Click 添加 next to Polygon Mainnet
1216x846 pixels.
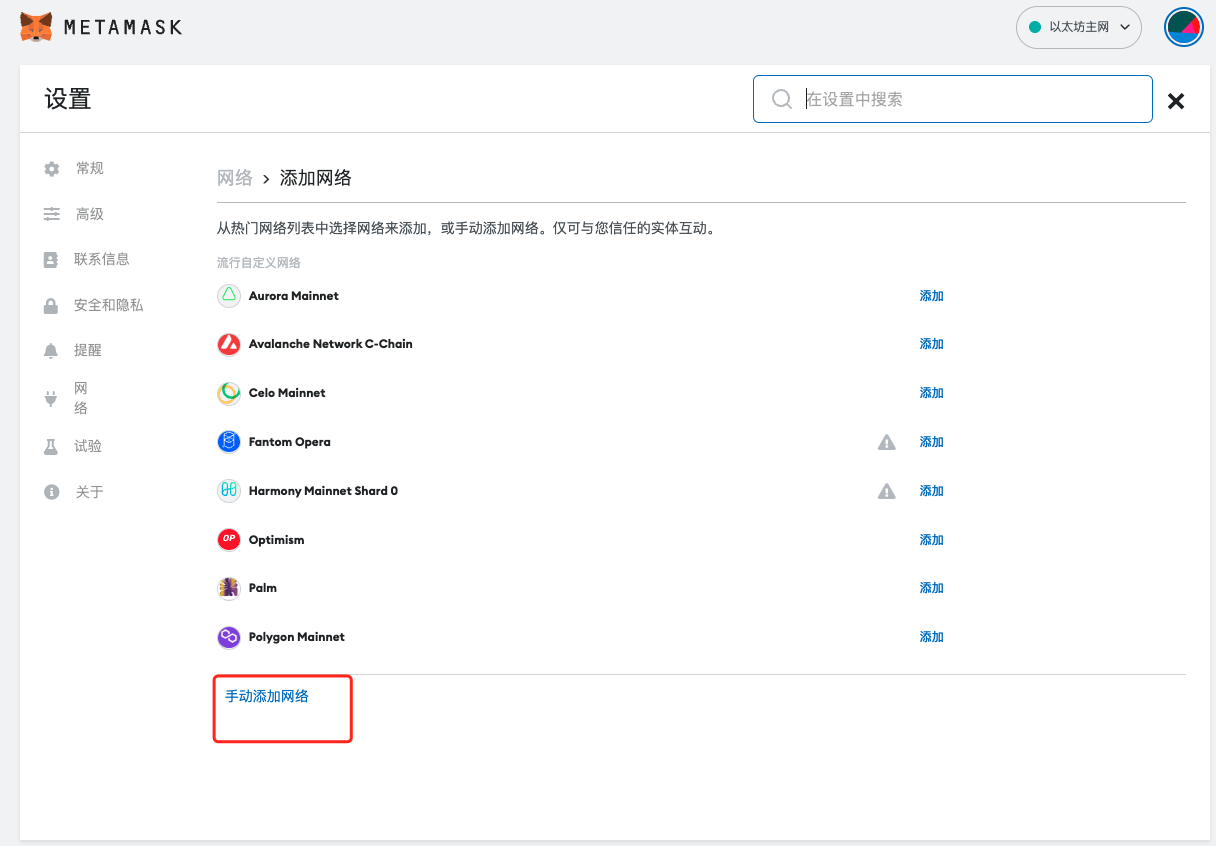(931, 637)
